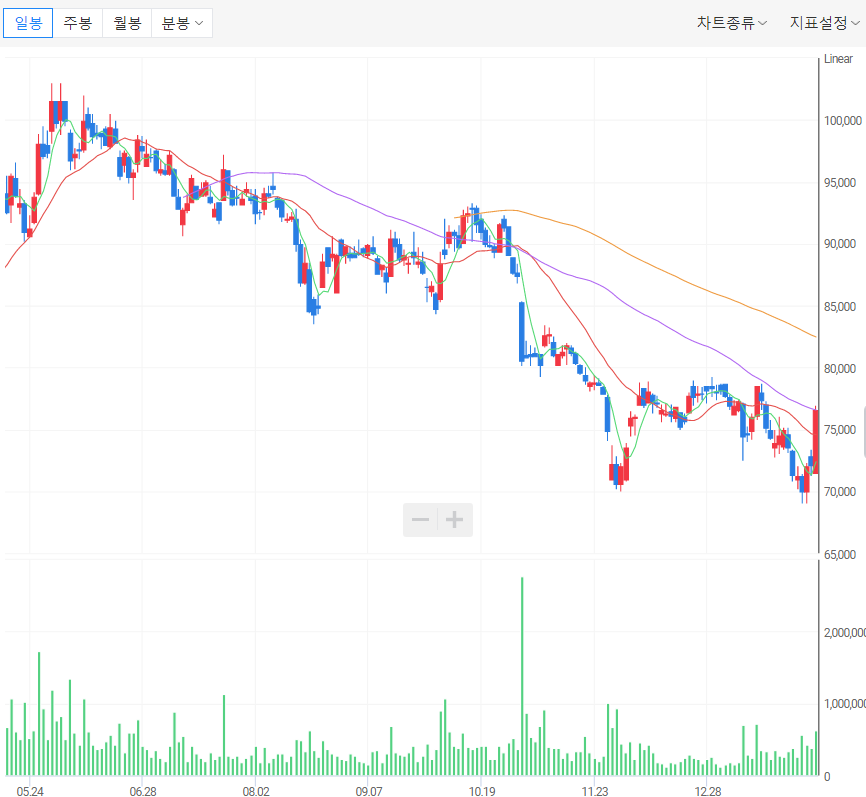Click the 100,000 price axis label
This screenshot has width=866, height=797.
842,120
